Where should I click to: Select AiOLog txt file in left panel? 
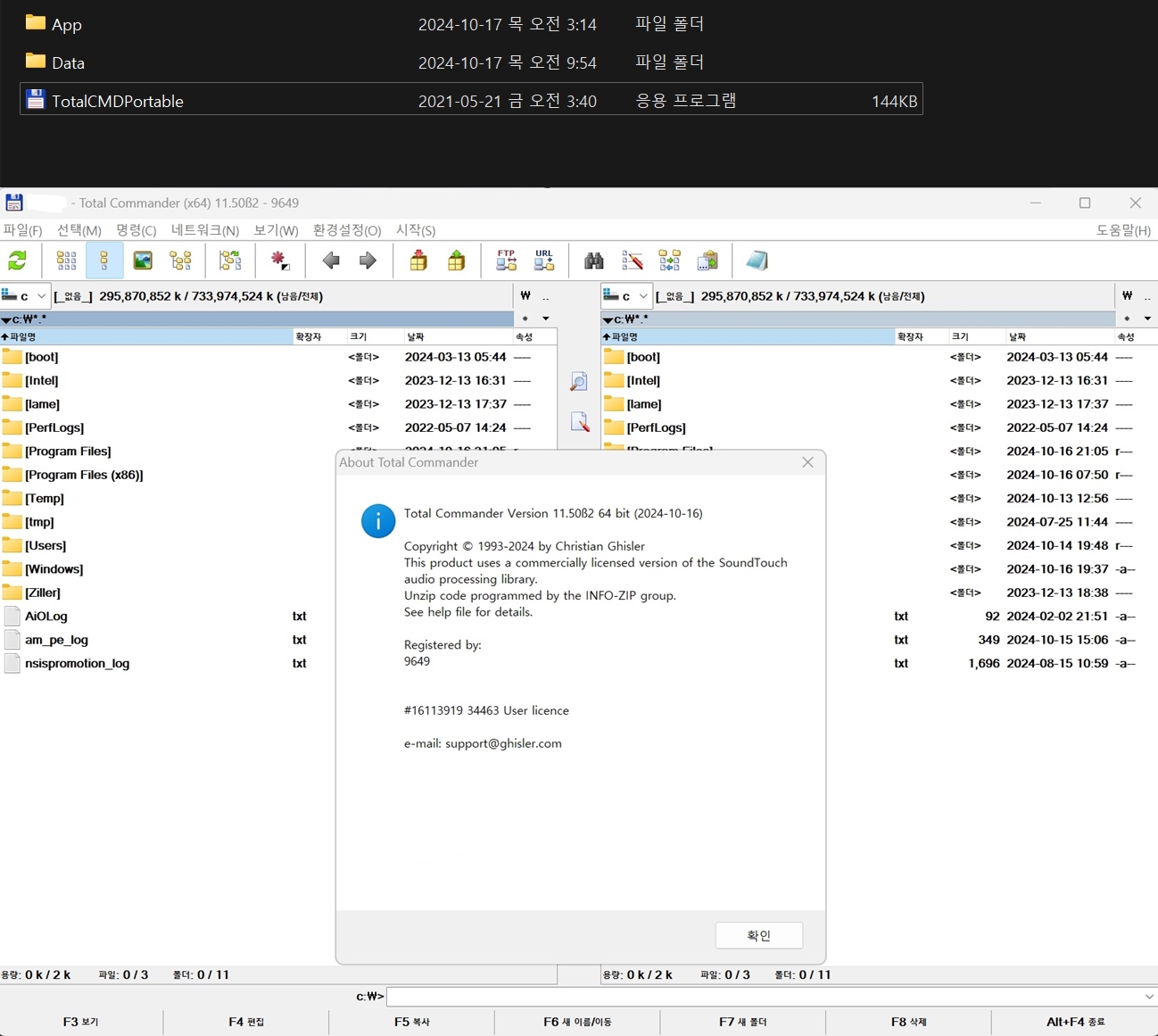coord(46,617)
